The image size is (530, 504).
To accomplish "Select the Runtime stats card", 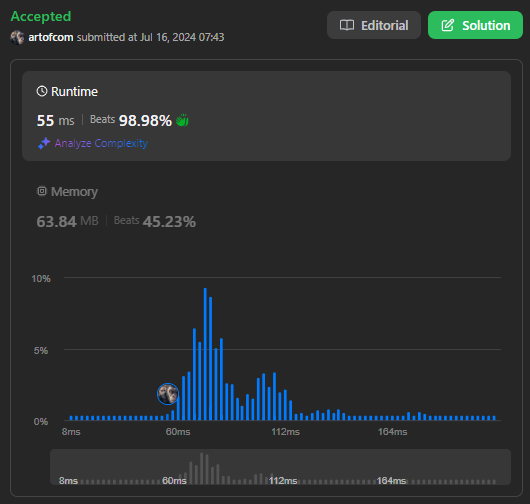I will click(266, 116).
